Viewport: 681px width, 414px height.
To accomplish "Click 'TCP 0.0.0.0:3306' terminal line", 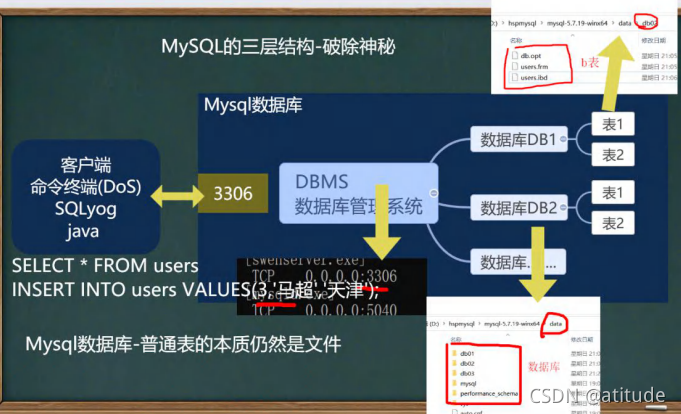I will pyautogui.click(x=324, y=276).
